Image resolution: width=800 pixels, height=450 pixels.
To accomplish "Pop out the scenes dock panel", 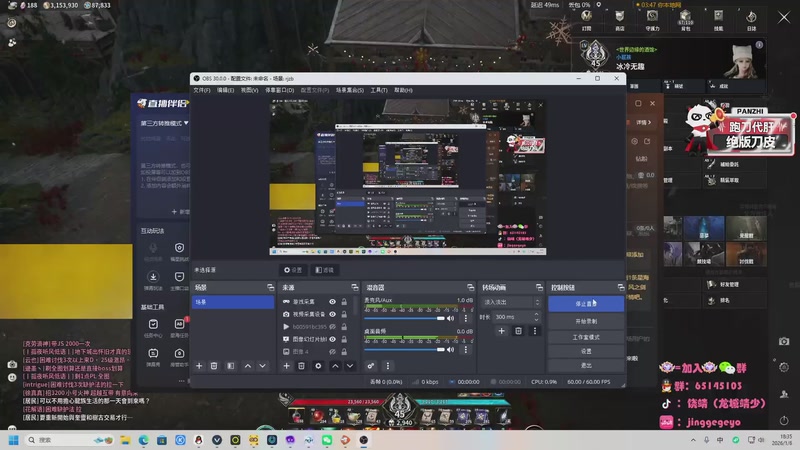I will [270, 288].
